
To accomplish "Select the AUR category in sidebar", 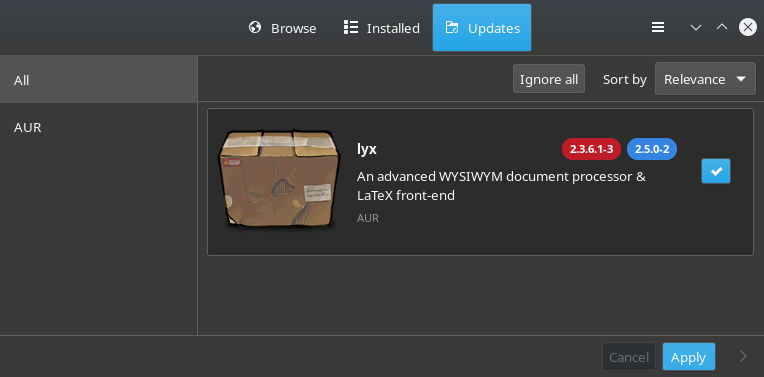I will tap(98, 127).
